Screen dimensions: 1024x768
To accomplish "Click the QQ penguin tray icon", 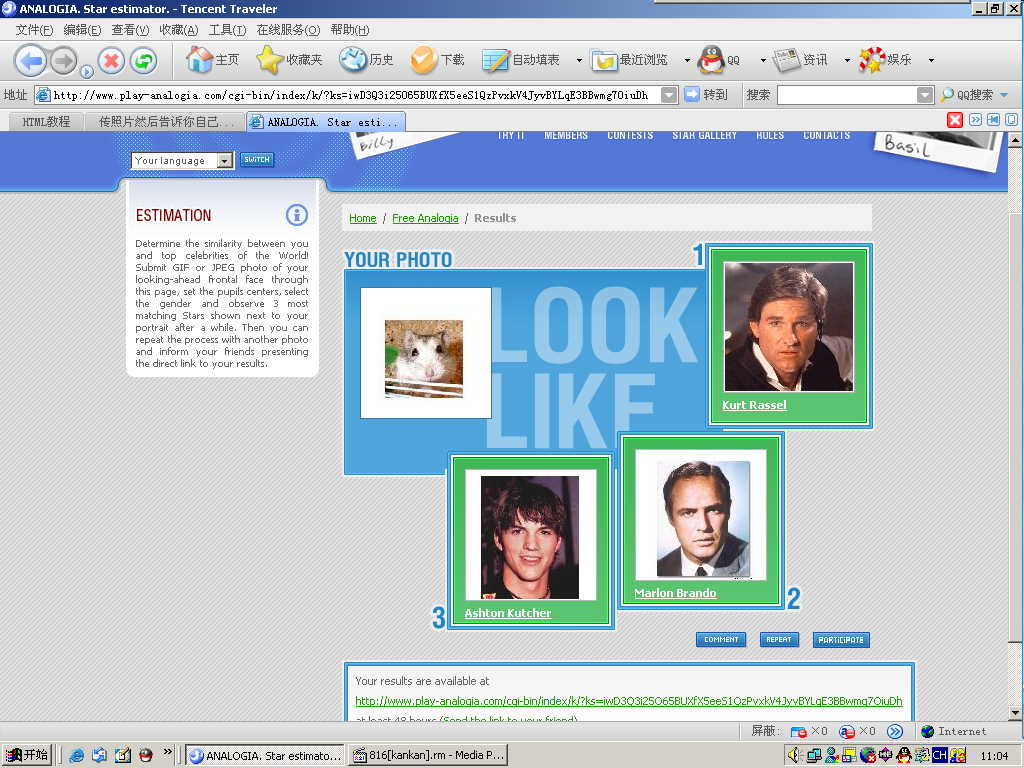I will pyautogui.click(x=904, y=756).
